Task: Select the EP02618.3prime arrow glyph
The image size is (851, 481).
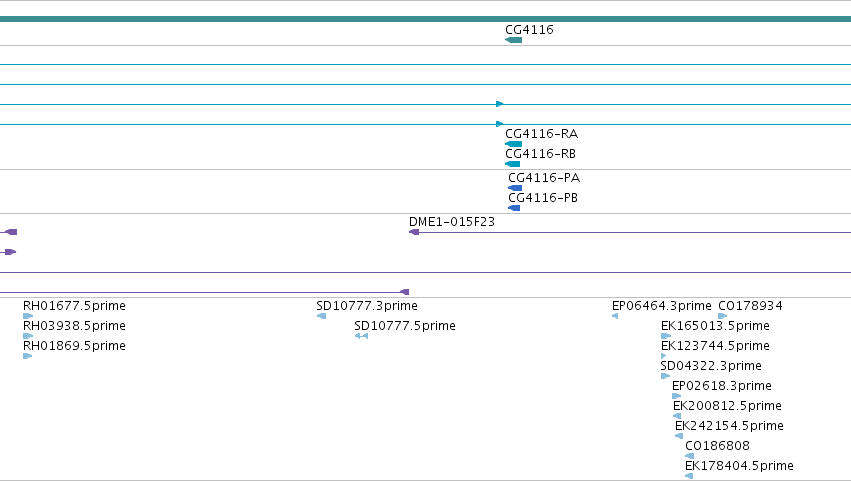Action: [677, 396]
